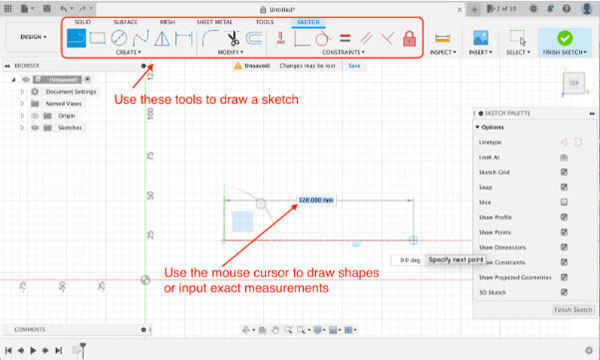
Task: Open the MODIFY dropdown menu
Action: click(230, 52)
